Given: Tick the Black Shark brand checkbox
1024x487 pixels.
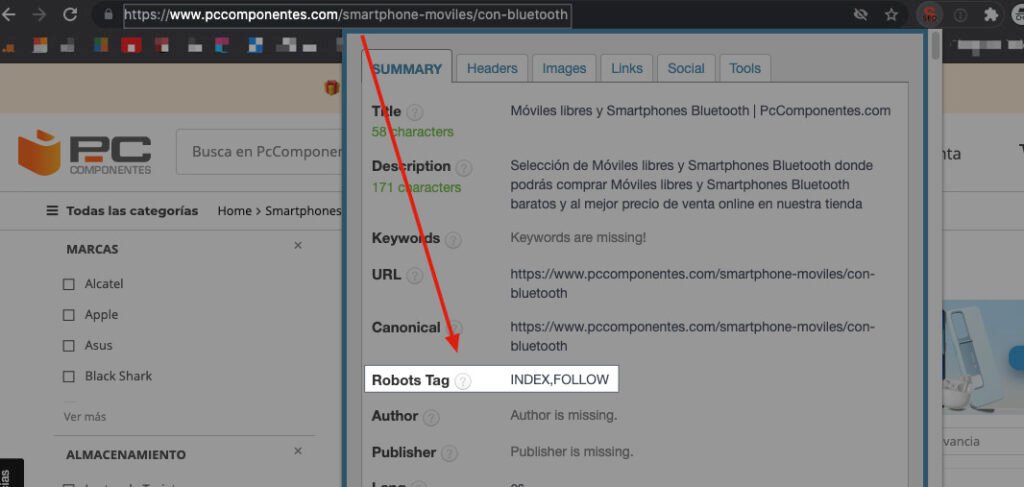Looking at the screenshot, I should click(x=69, y=377).
